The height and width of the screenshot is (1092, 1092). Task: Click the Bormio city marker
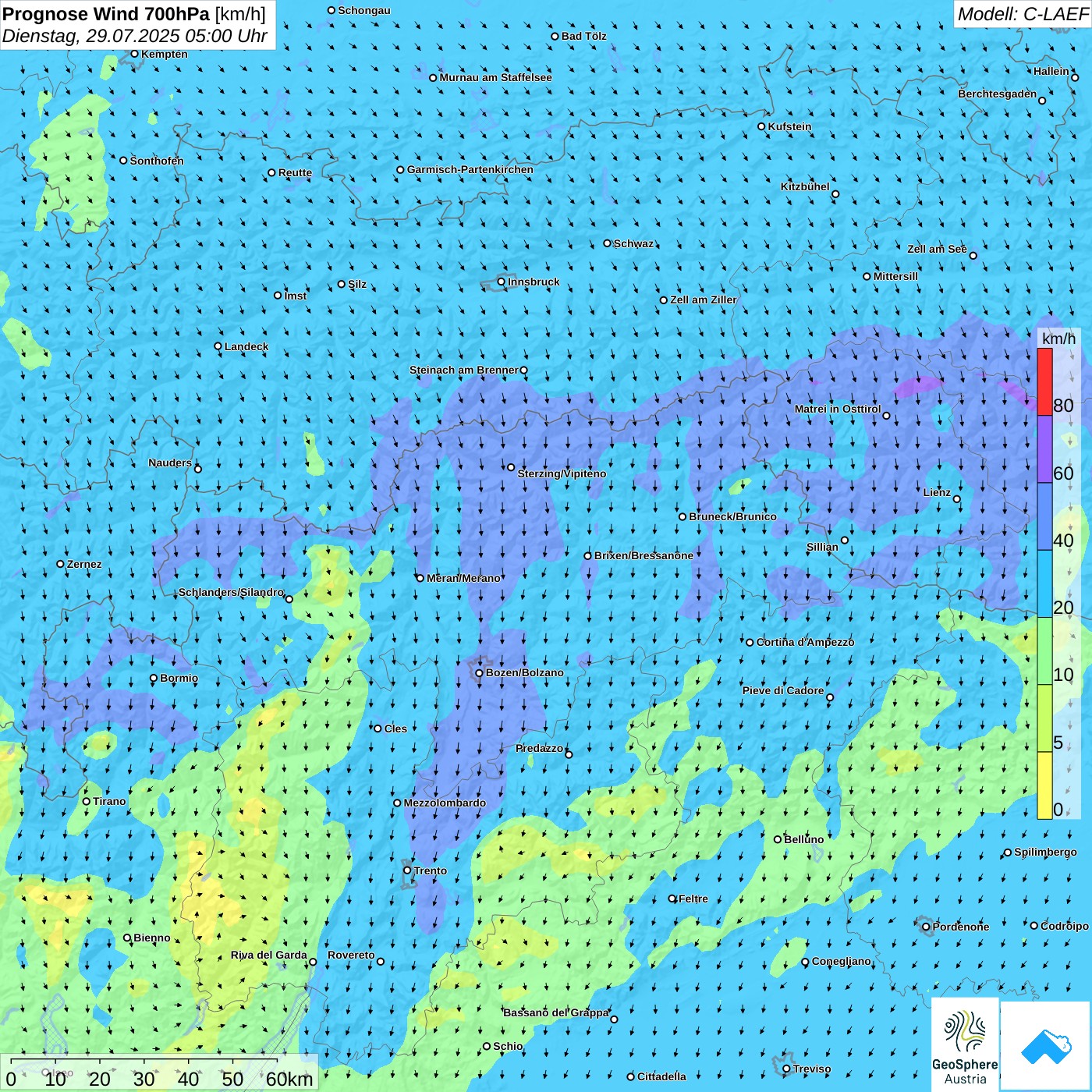point(154,678)
